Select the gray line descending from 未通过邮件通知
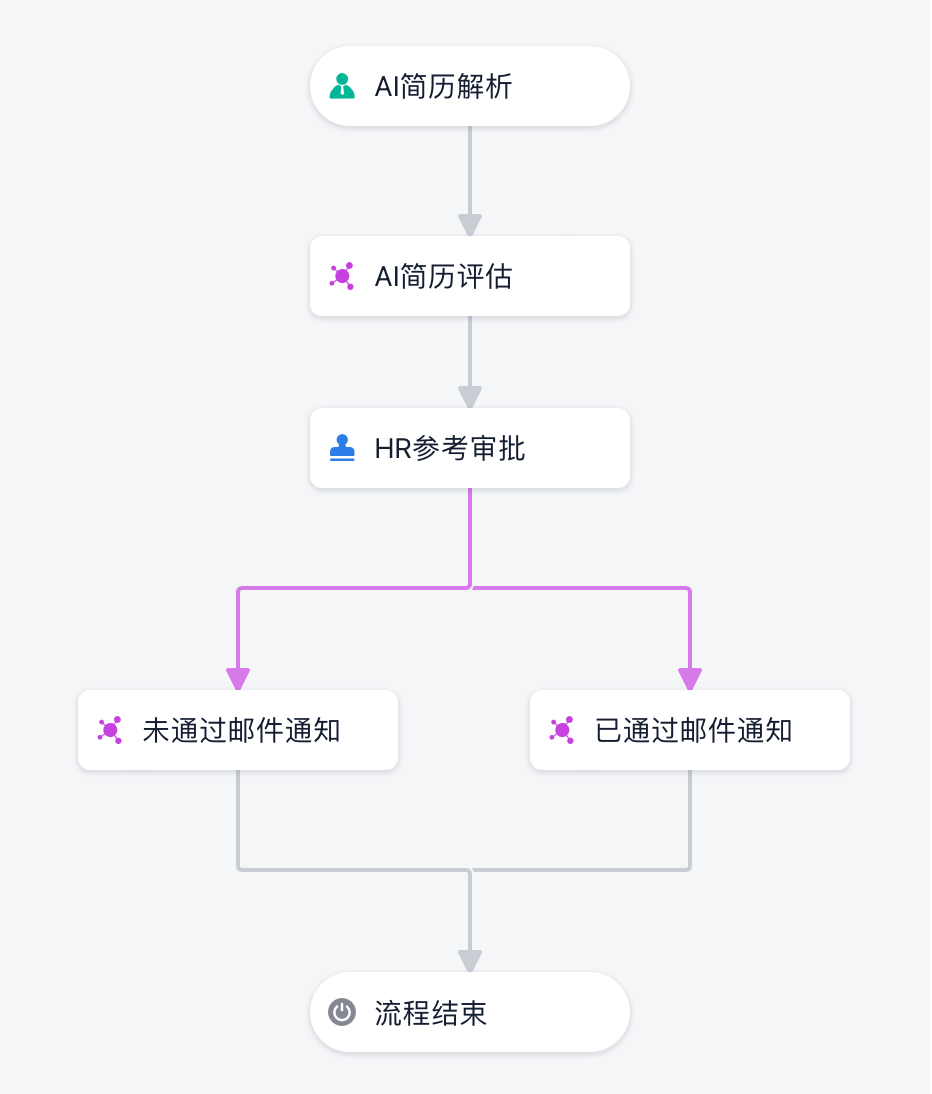 pyautogui.click(x=238, y=818)
